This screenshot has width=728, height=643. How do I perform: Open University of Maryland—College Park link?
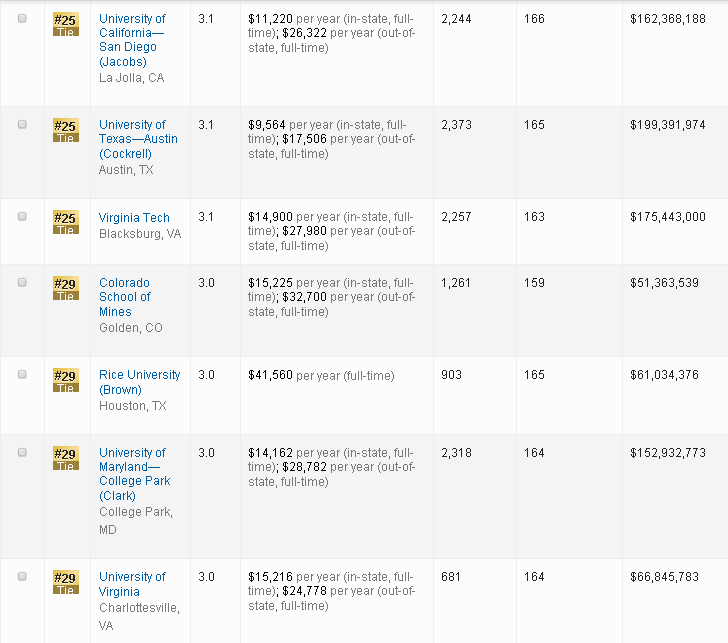[134, 474]
